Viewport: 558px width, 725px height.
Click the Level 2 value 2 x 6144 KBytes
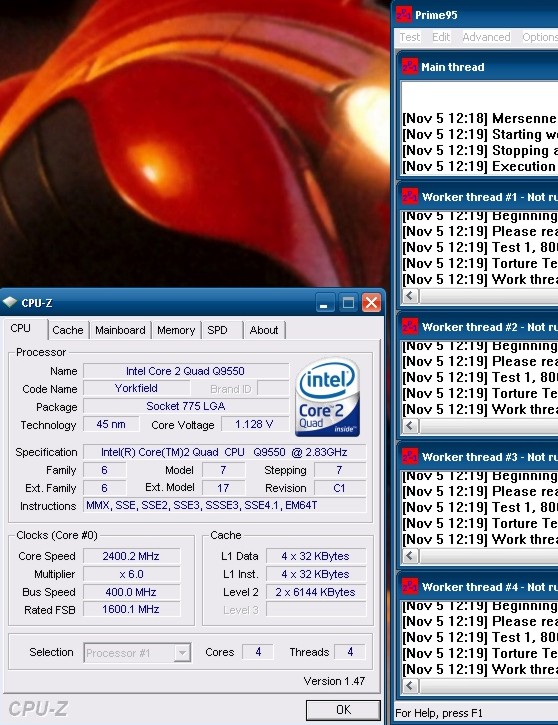coord(316,592)
